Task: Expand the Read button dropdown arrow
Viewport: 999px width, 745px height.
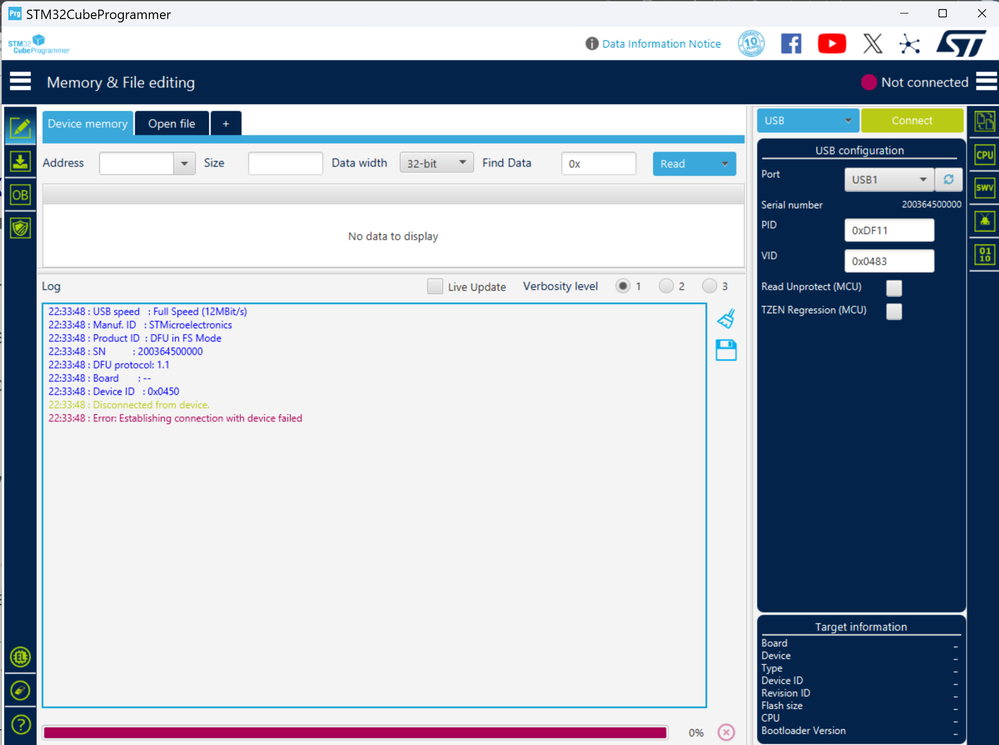Action: pos(724,164)
